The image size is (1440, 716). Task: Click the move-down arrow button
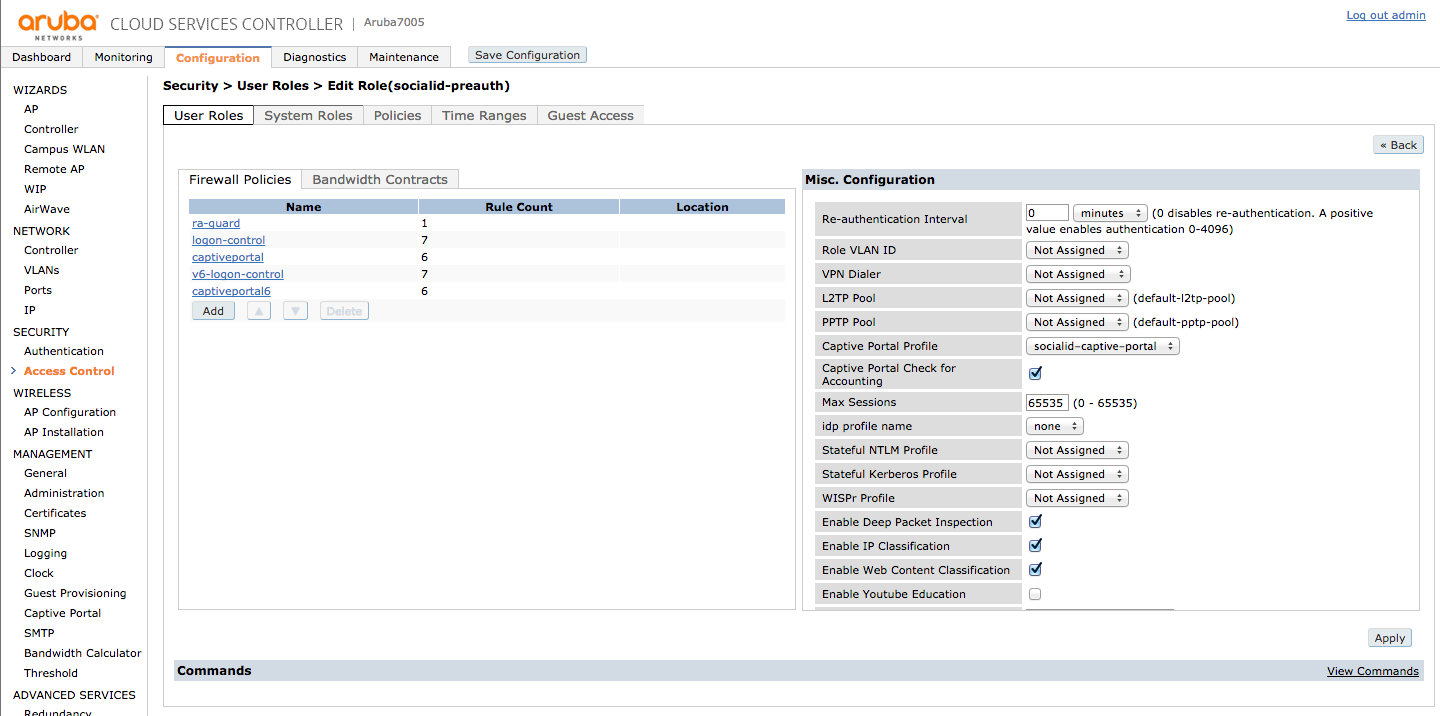tap(295, 311)
